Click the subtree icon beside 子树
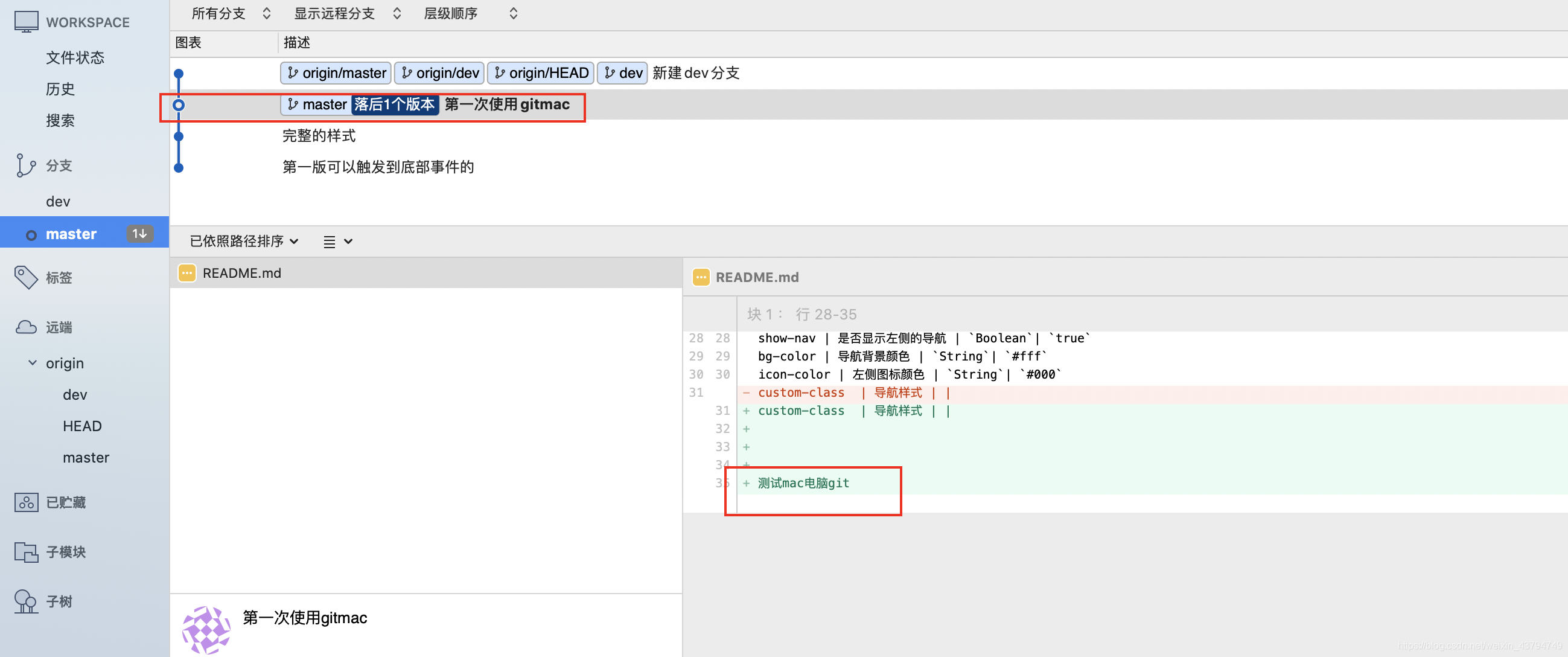This screenshot has width=1568, height=657. point(26,601)
